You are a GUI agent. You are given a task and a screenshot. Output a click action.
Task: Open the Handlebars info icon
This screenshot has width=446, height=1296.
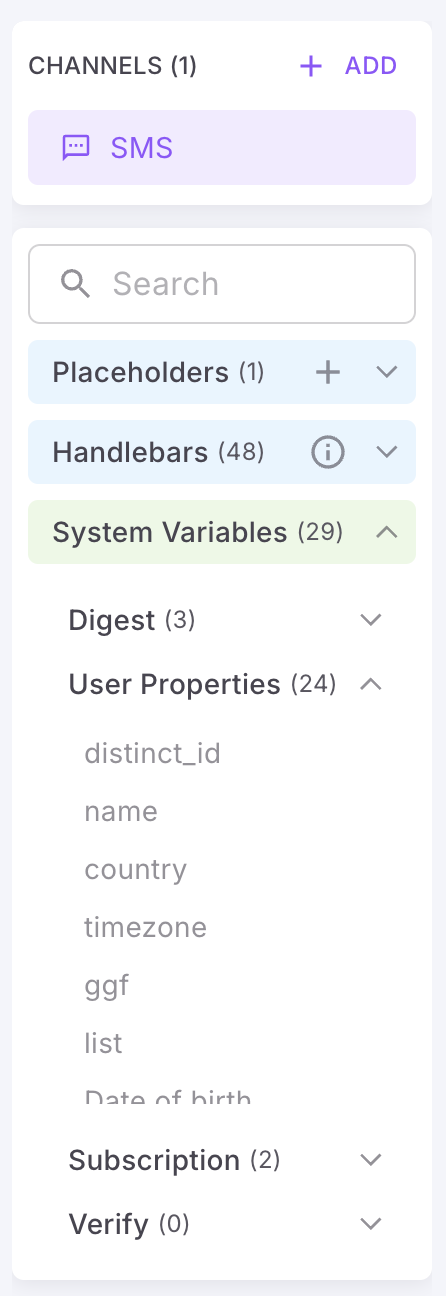328,452
